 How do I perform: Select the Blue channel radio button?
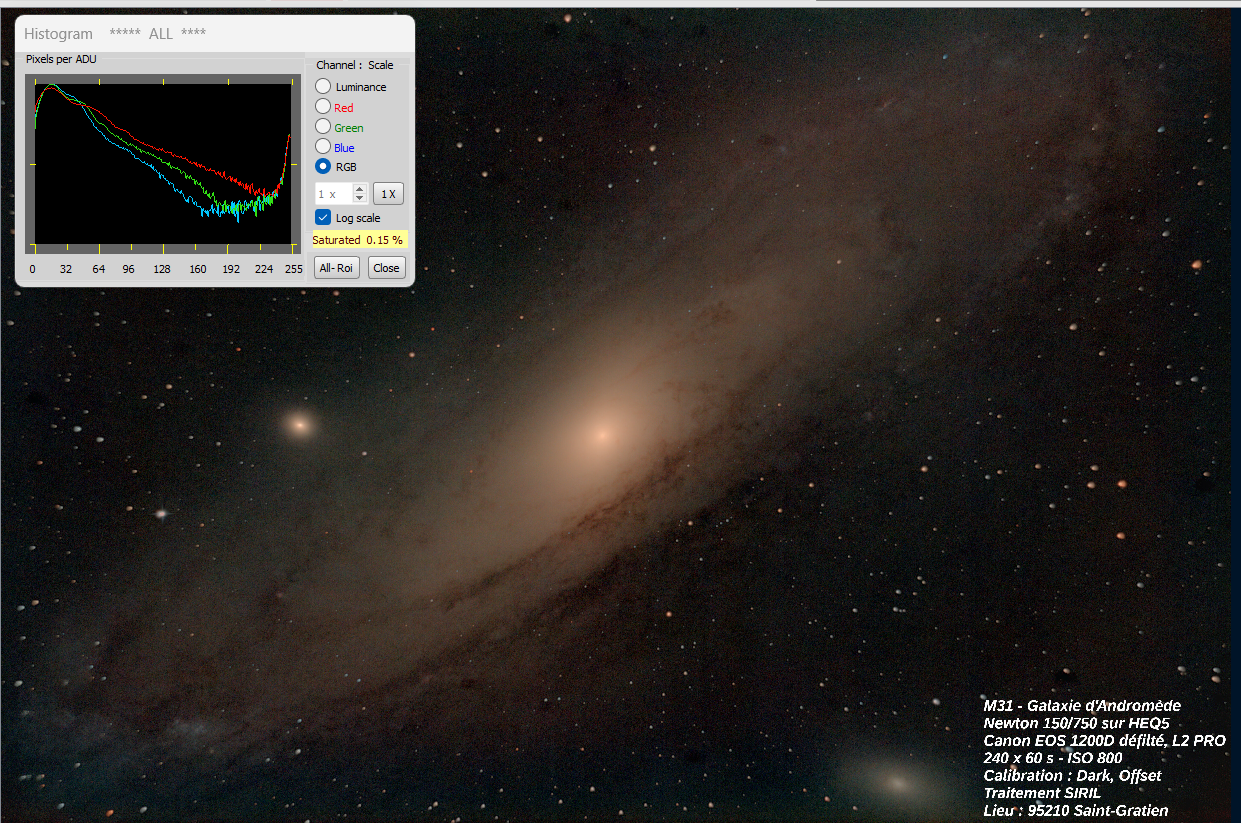point(323,146)
